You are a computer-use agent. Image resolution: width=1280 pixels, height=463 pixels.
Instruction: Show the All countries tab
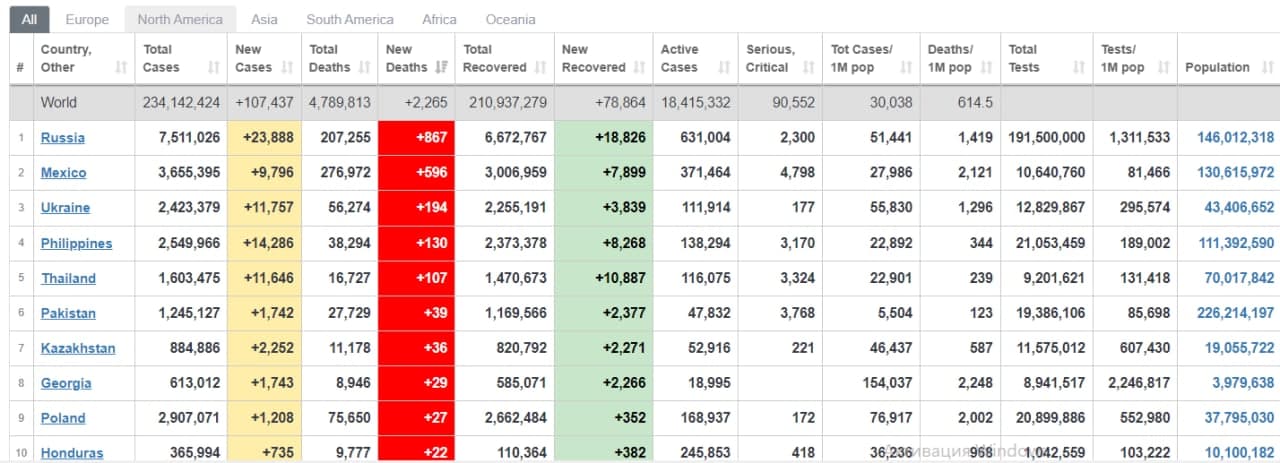29,19
